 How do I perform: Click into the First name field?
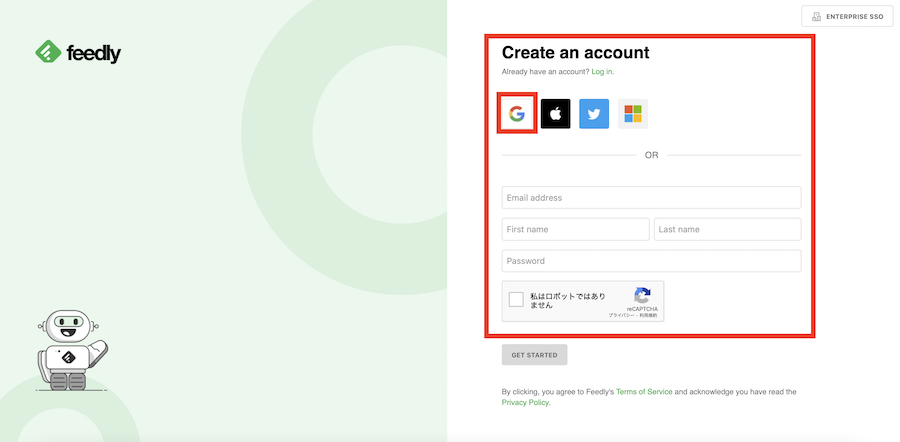[575, 230]
